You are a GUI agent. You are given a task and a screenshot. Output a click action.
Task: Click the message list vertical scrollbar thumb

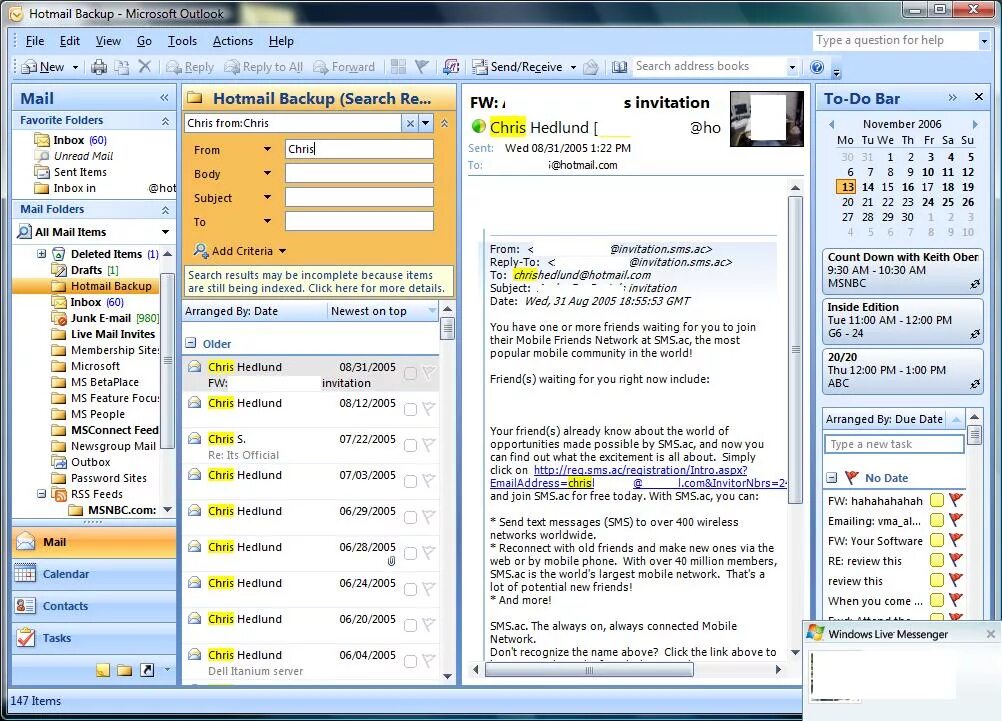point(447,329)
